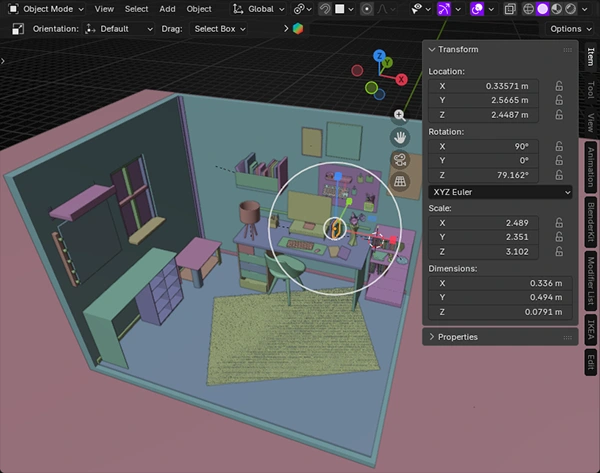The height and width of the screenshot is (473, 600).
Task: Open the XYZ Euler rotation mode dropdown
Action: tap(500, 192)
